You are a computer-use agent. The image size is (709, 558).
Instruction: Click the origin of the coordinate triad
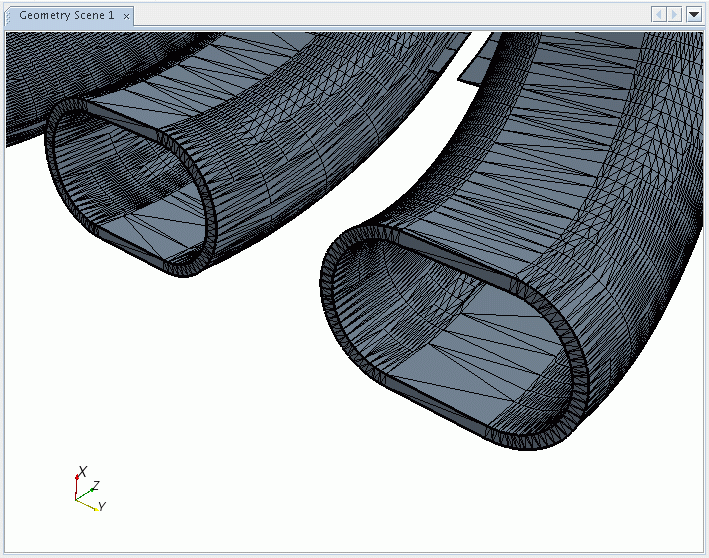click(77, 498)
